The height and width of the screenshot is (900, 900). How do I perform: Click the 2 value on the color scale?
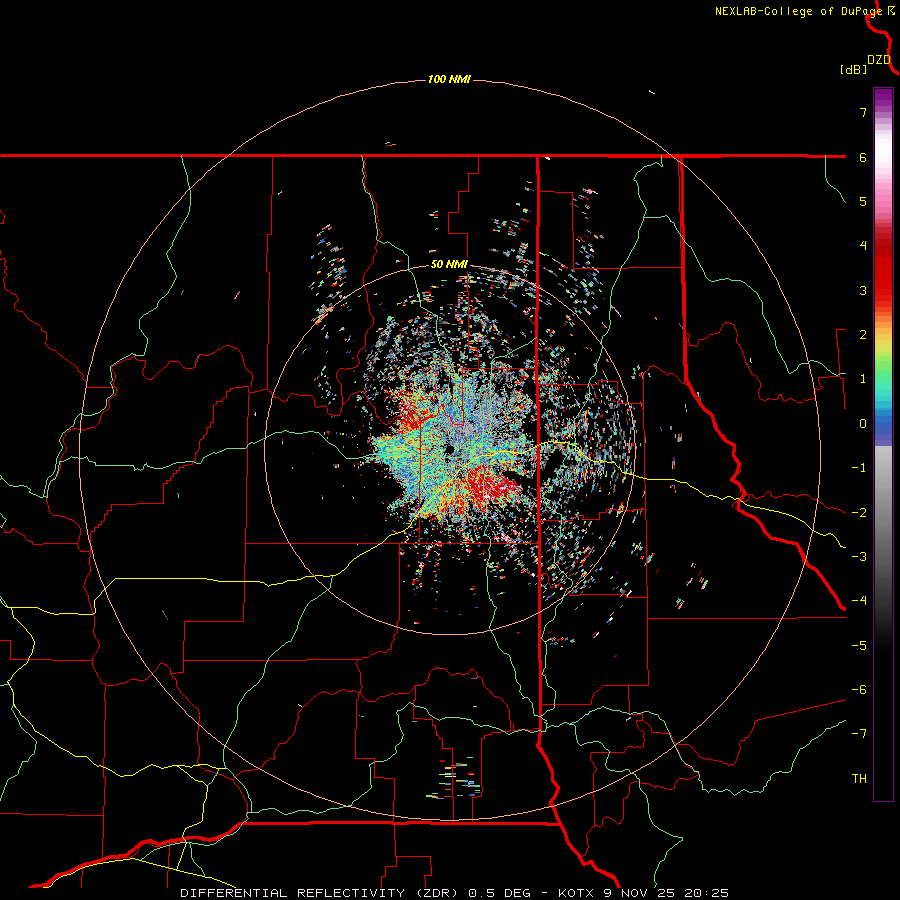pyautogui.click(x=863, y=335)
